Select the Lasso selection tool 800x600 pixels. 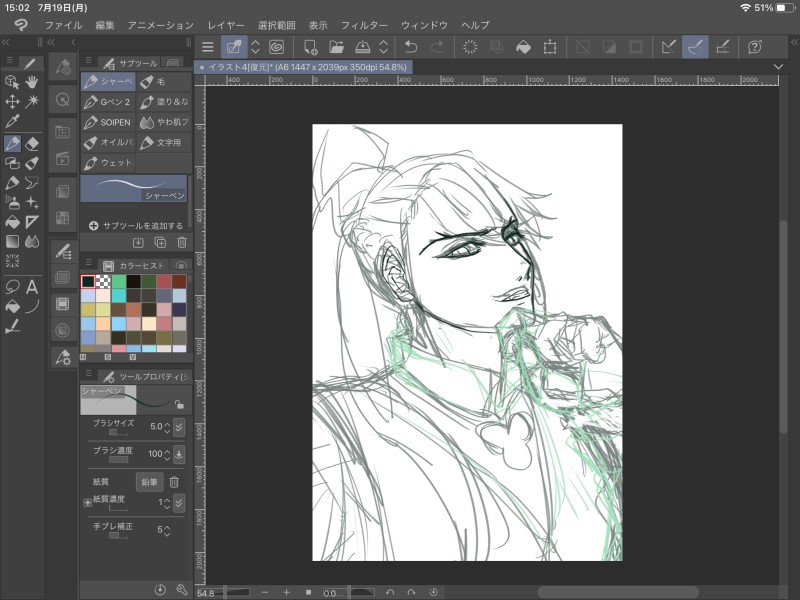[x=12, y=287]
